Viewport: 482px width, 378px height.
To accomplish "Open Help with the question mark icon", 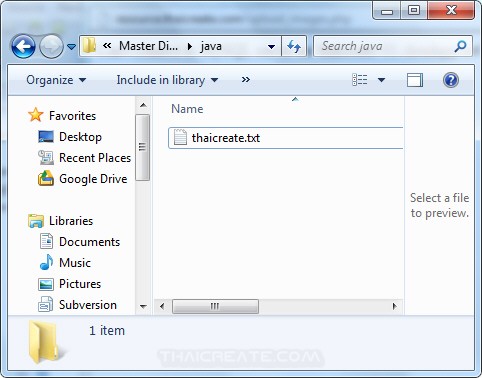I will [x=451, y=80].
